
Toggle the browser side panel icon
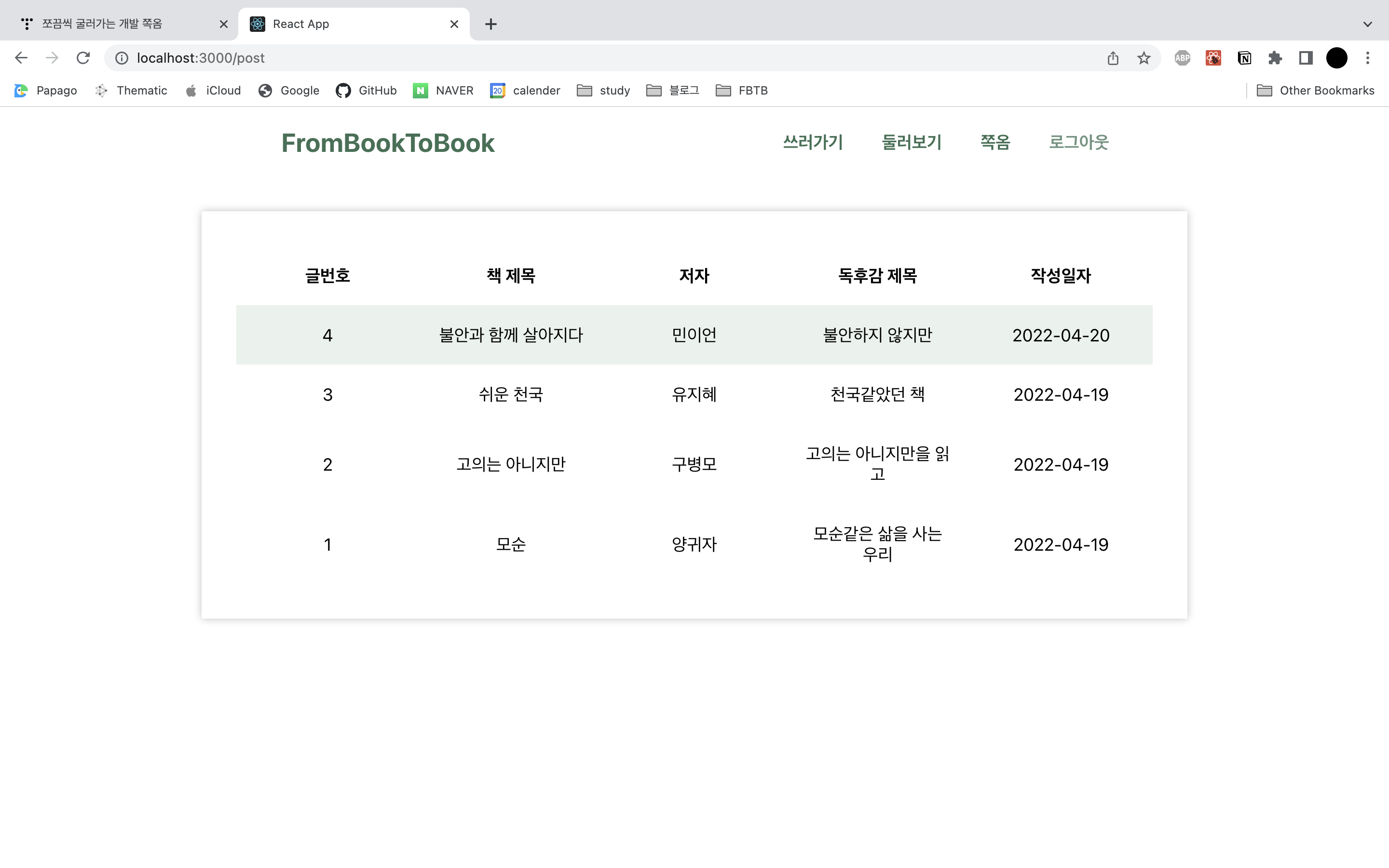coord(1306,58)
